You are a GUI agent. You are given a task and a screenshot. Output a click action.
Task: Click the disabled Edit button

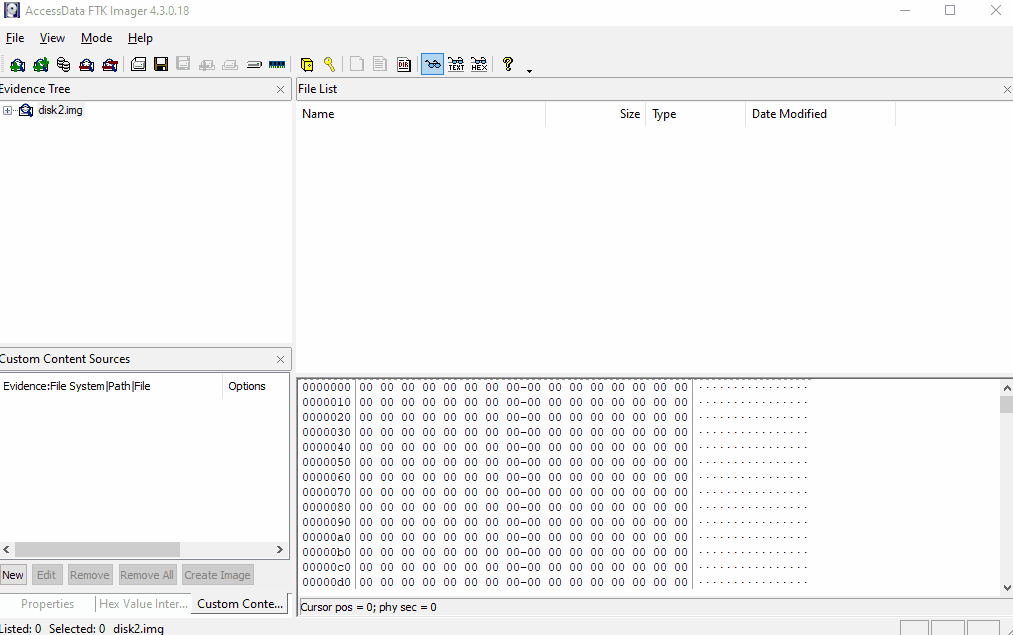[x=46, y=575]
